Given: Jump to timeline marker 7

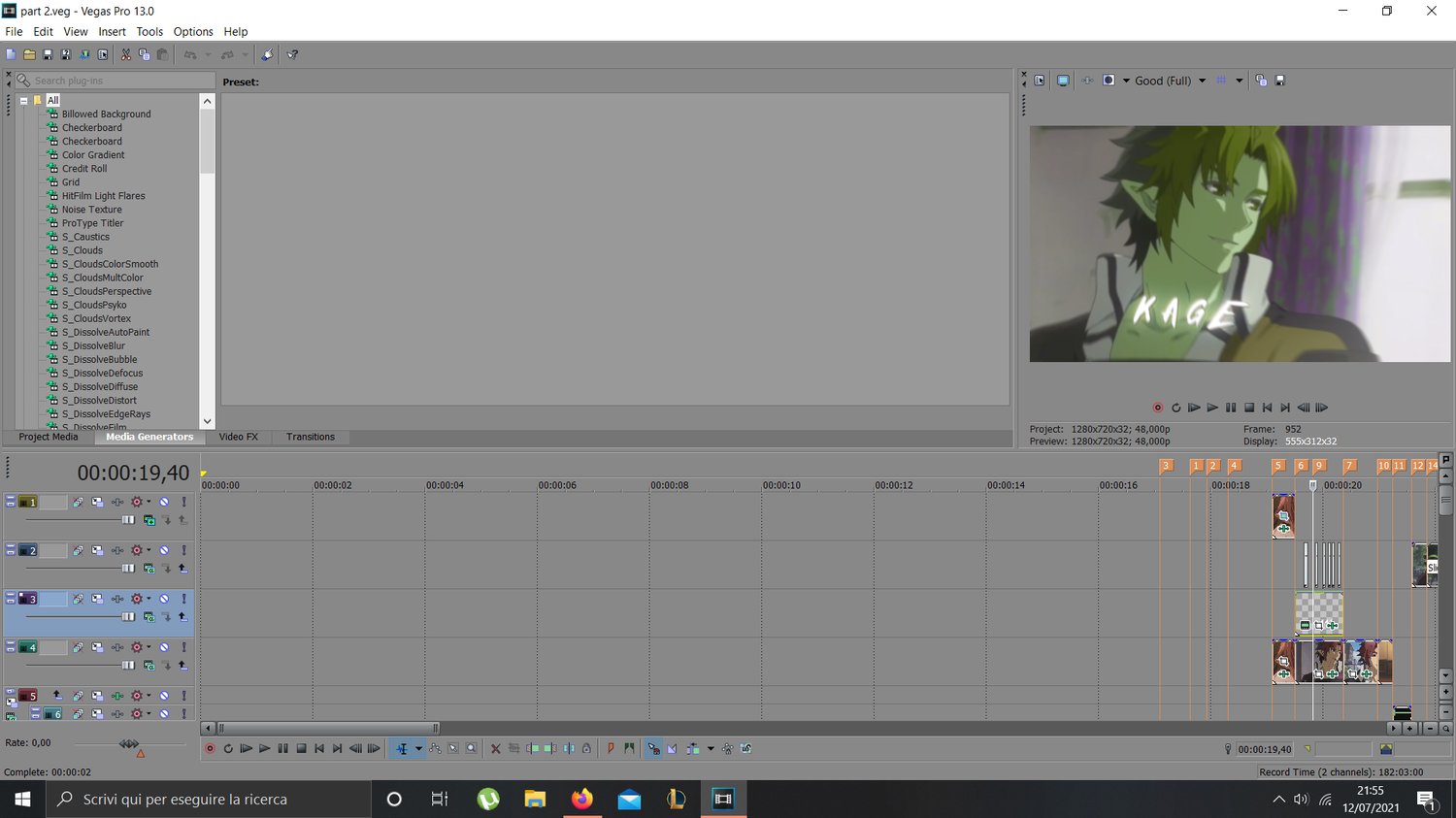Looking at the screenshot, I should point(1349,466).
